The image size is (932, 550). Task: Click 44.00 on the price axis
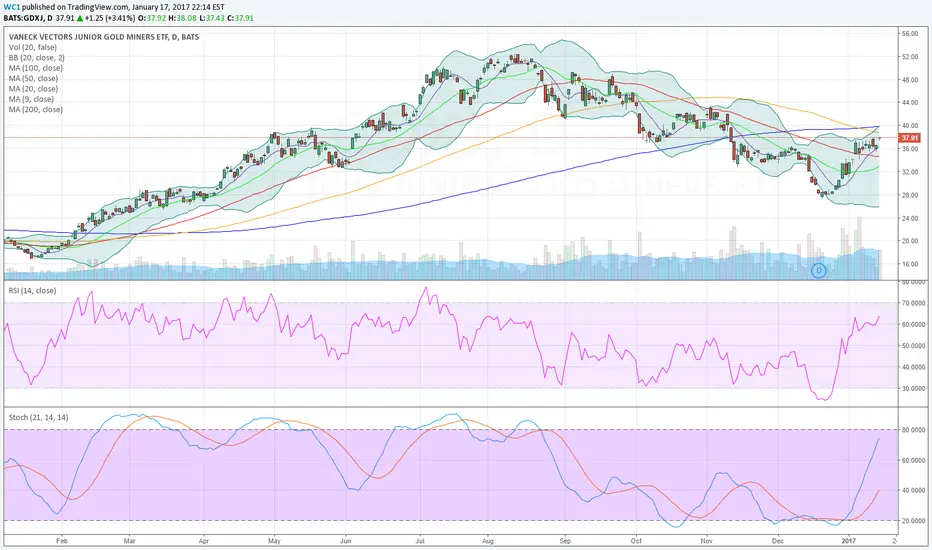click(909, 103)
